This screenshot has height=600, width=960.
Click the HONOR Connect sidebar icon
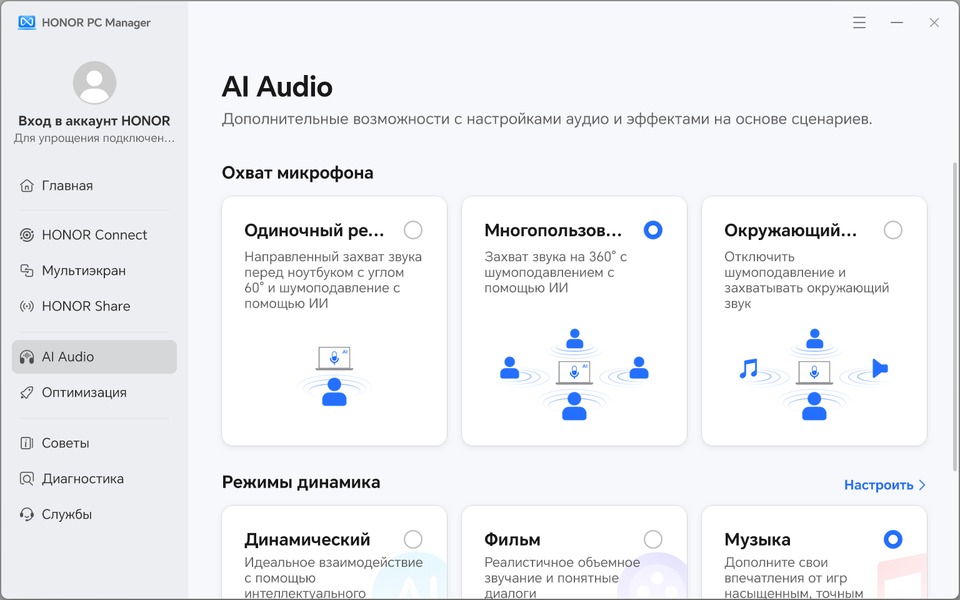(x=26, y=235)
